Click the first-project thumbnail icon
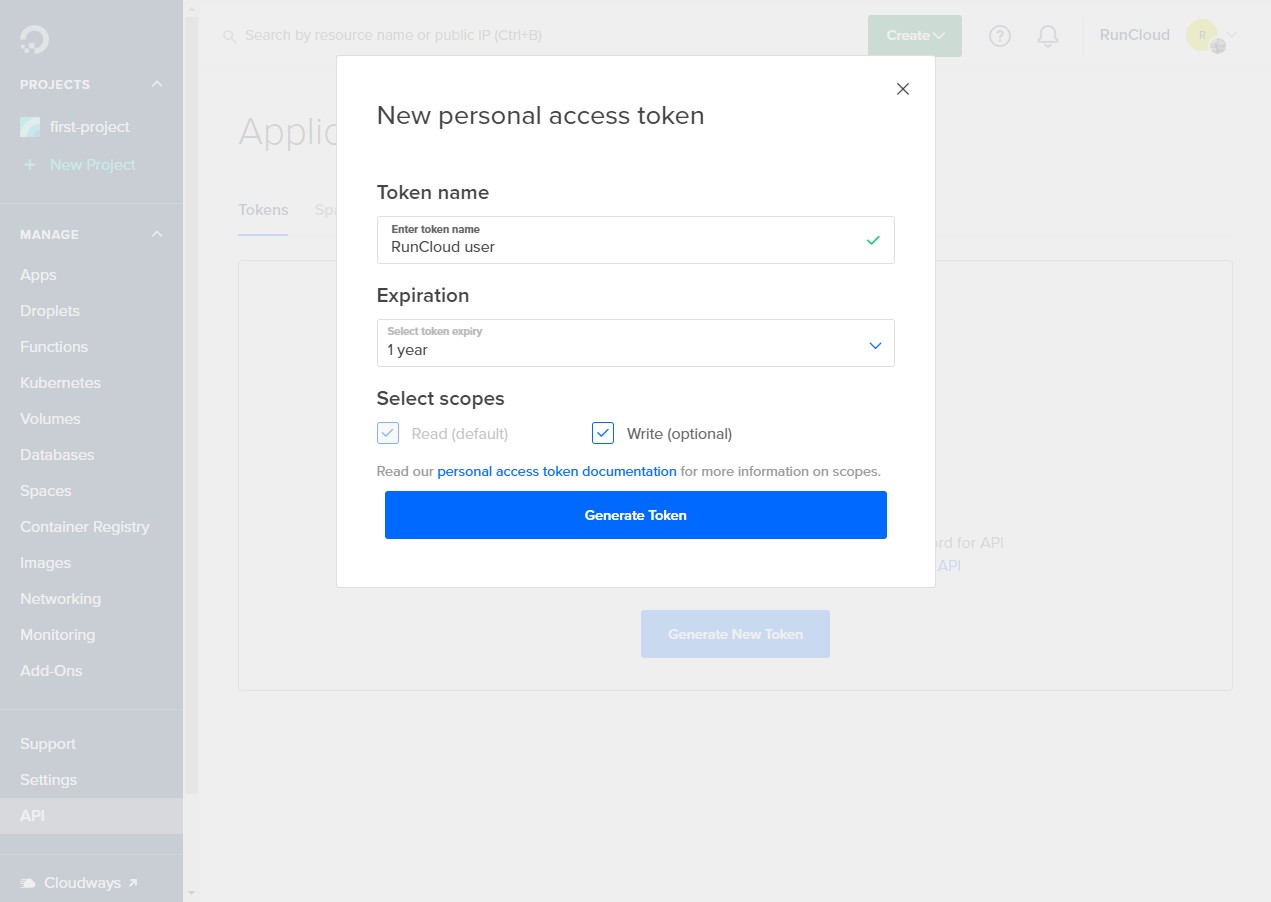Viewport: 1271px width, 902px height. pyautogui.click(x=30, y=127)
